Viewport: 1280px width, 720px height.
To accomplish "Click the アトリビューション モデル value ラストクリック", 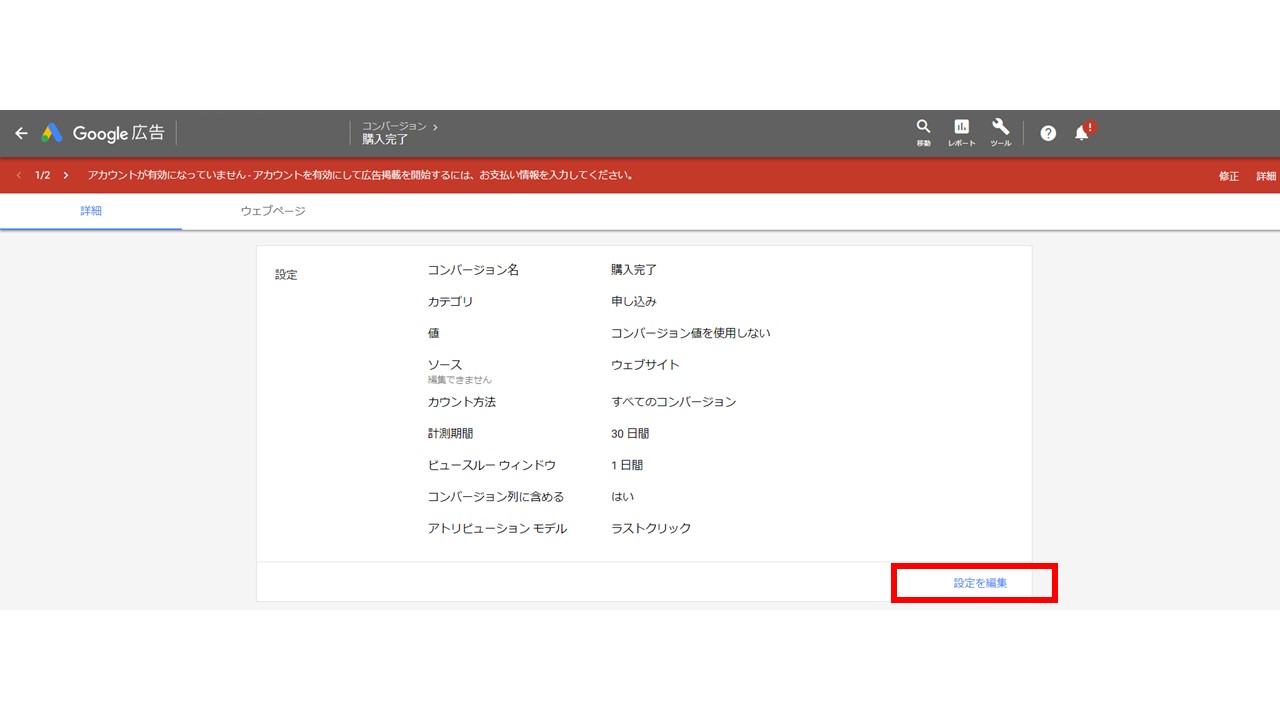I will pyautogui.click(x=651, y=528).
